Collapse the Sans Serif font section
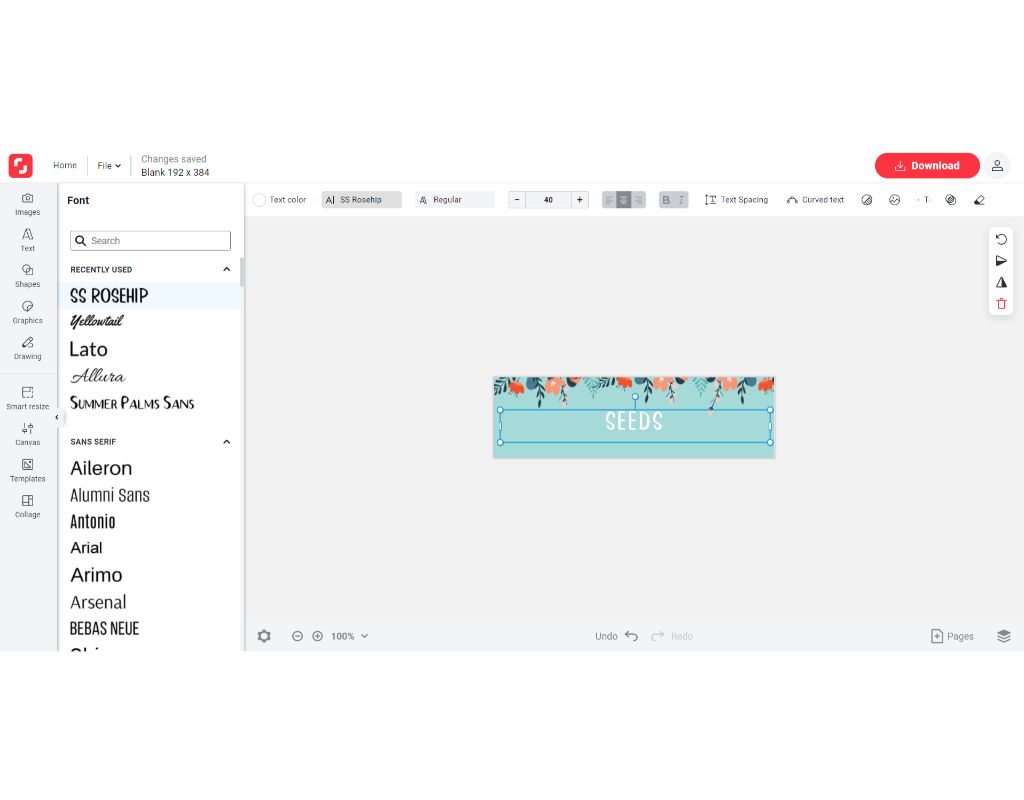The image size is (1024, 800). (x=227, y=441)
